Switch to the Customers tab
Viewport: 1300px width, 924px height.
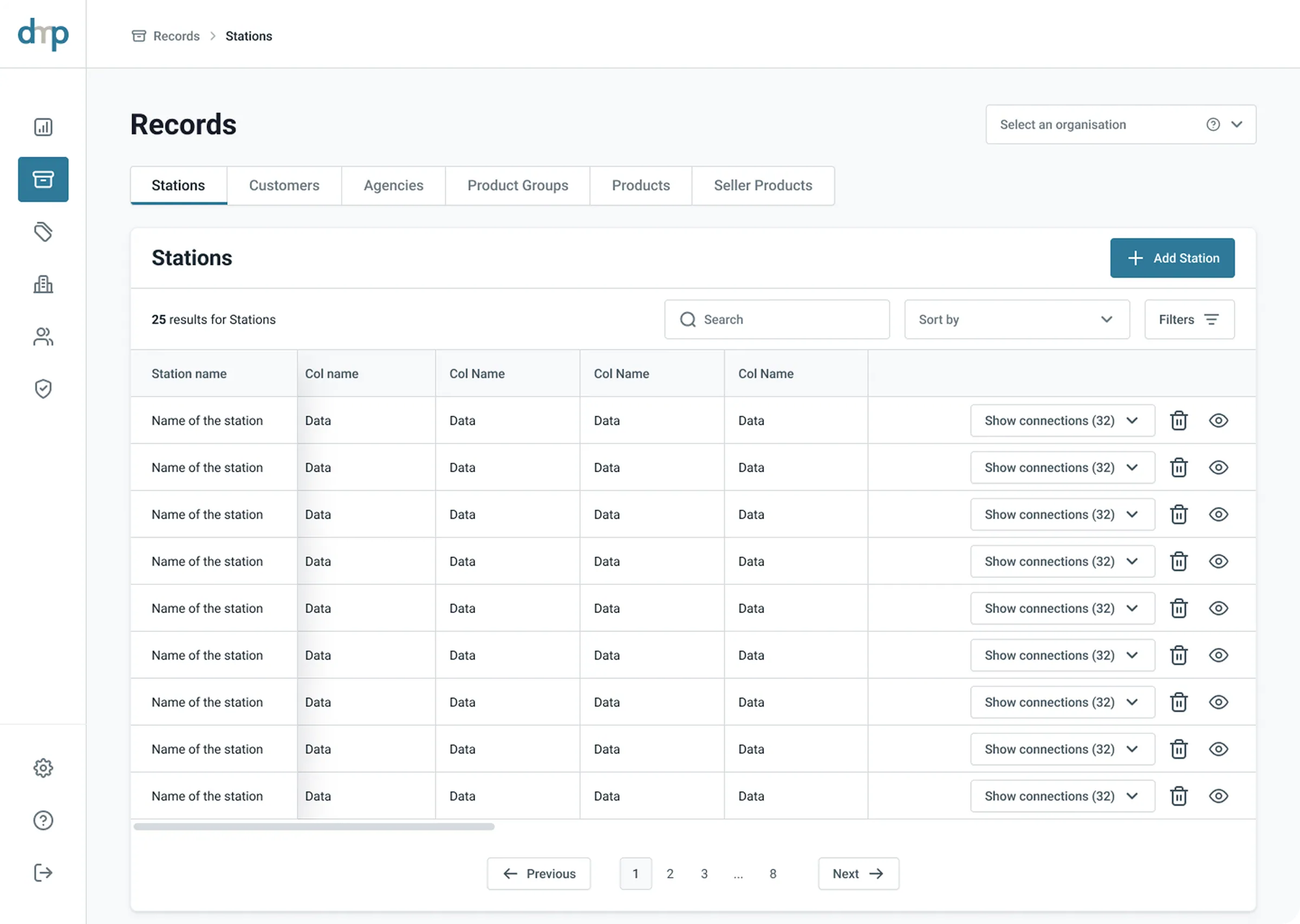click(284, 185)
